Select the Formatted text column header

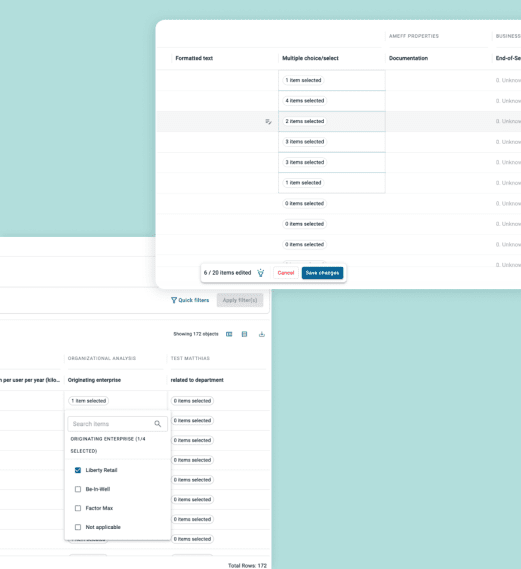[x=194, y=58]
